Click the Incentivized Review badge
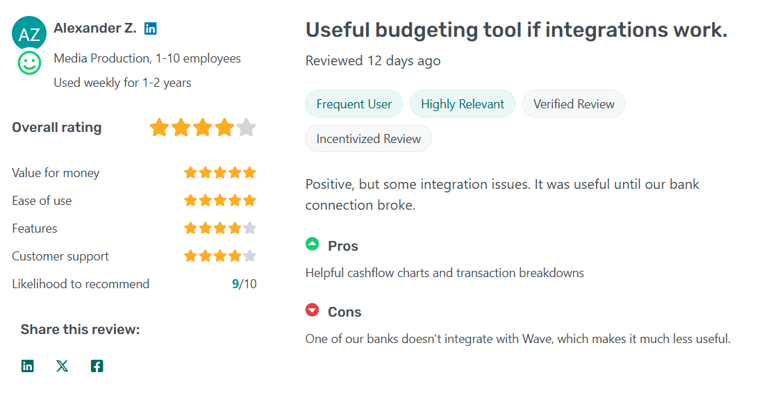 tap(368, 139)
